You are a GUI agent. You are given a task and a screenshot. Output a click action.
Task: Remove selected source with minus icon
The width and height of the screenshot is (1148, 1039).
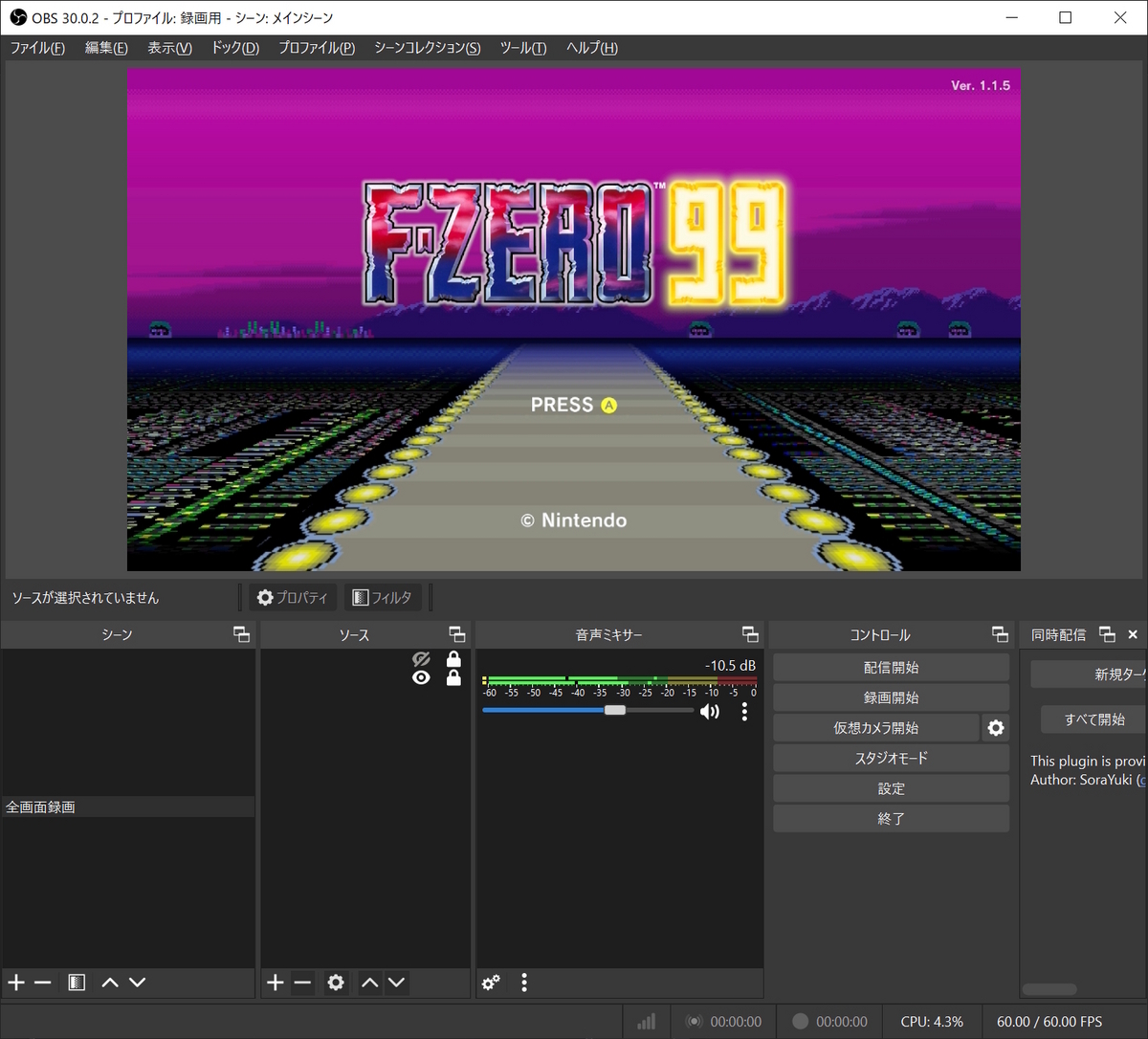coord(302,983)
